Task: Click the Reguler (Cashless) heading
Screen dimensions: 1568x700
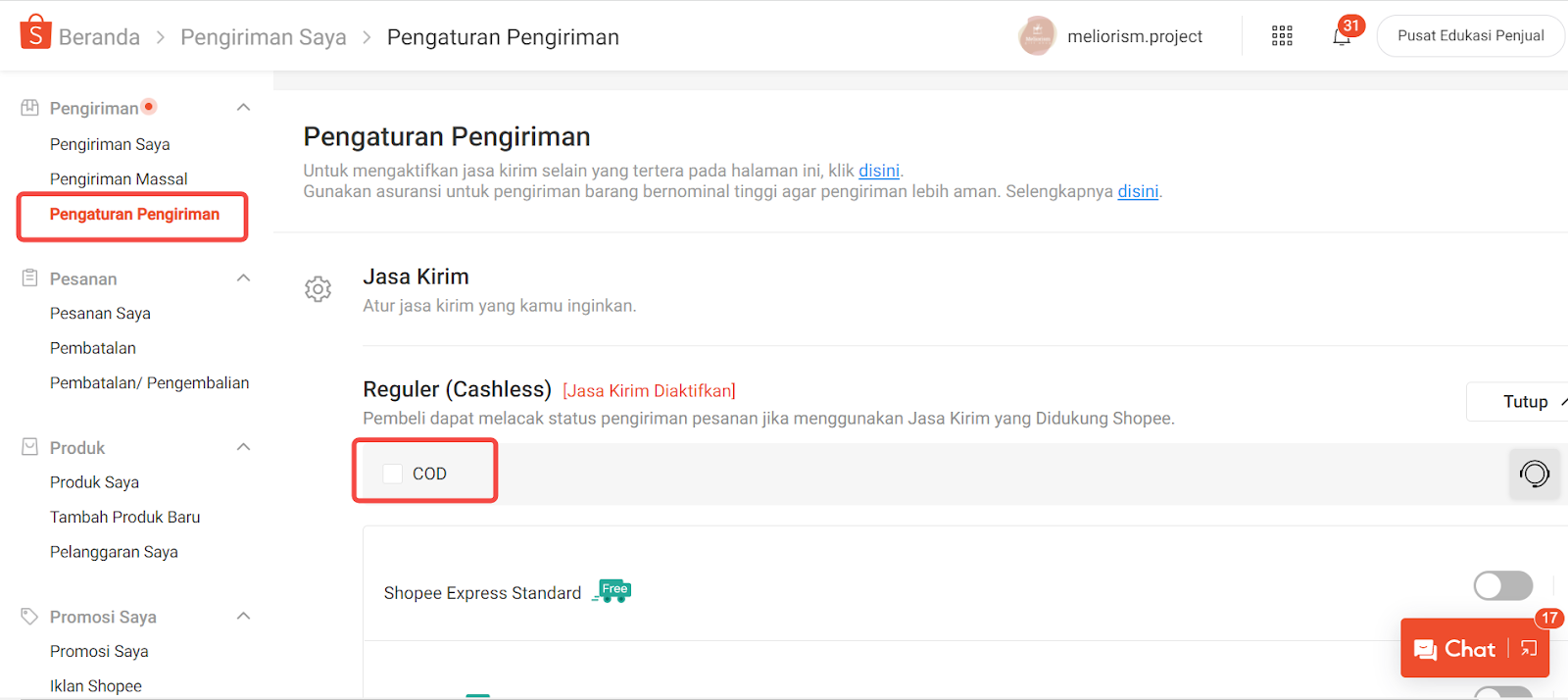Action: [x=457, y=389]
